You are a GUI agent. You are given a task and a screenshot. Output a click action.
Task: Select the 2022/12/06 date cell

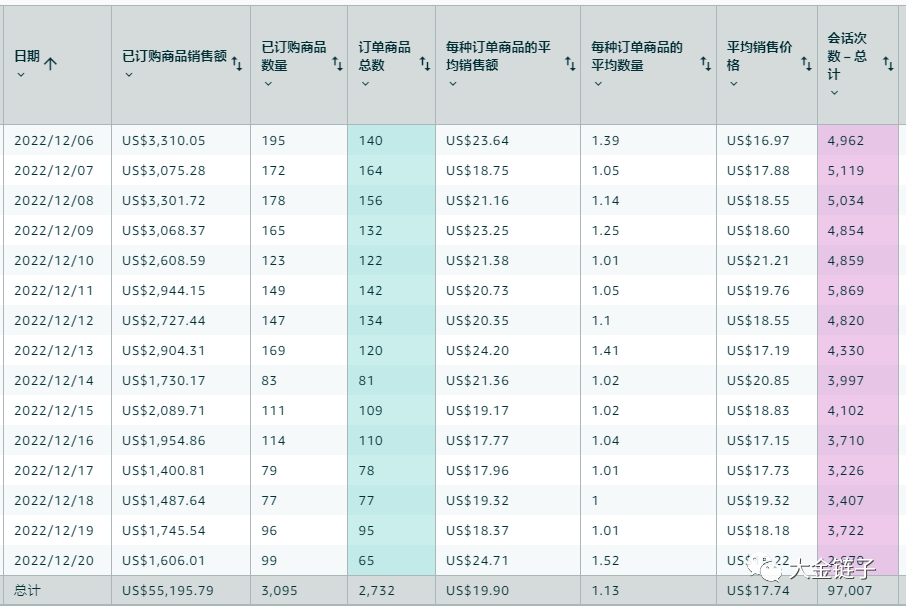53,141
